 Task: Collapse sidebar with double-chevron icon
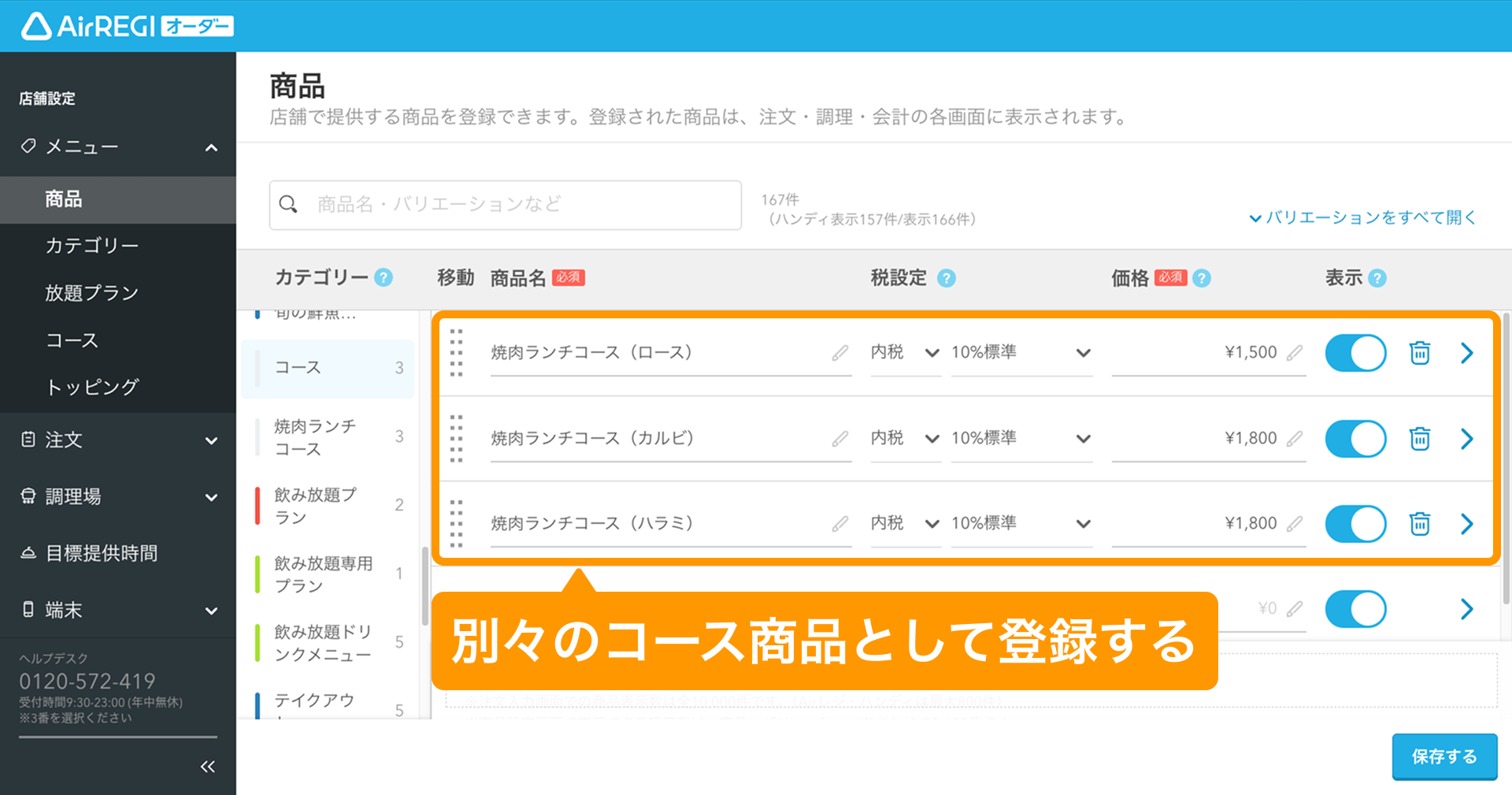[207, 767]
